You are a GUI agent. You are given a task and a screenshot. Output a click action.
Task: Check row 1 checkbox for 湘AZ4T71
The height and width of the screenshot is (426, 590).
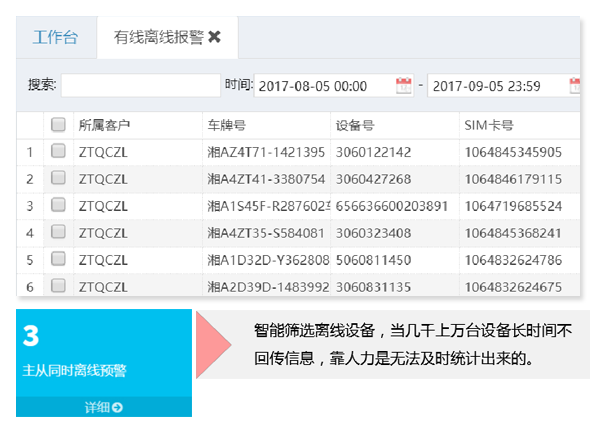(58, 151)
